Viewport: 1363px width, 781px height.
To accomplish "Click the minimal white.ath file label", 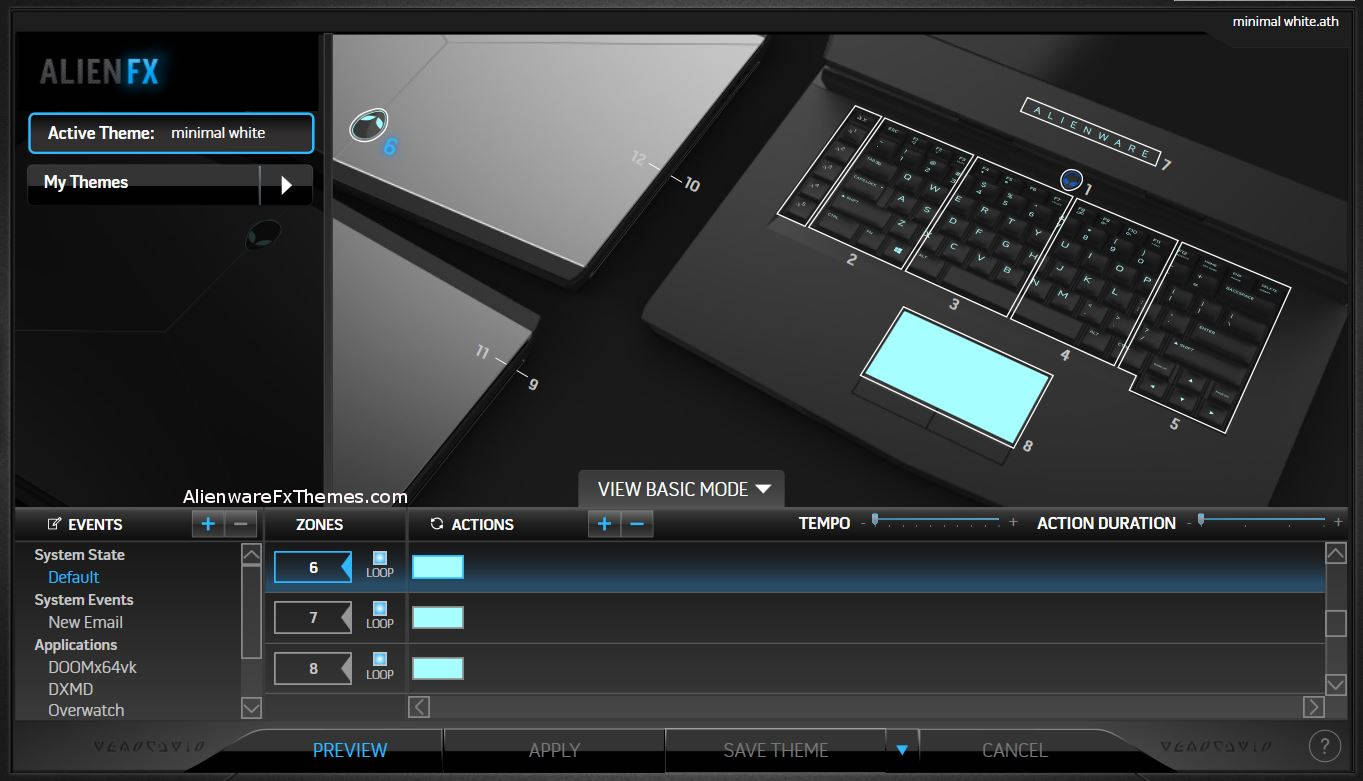I will click(x=1285, y=21).
